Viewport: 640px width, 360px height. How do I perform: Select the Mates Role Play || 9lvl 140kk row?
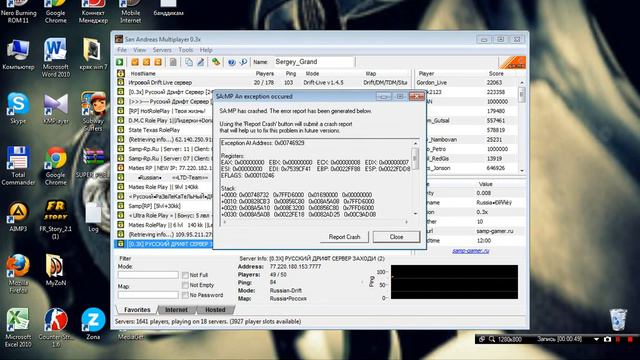click(164, 187)
